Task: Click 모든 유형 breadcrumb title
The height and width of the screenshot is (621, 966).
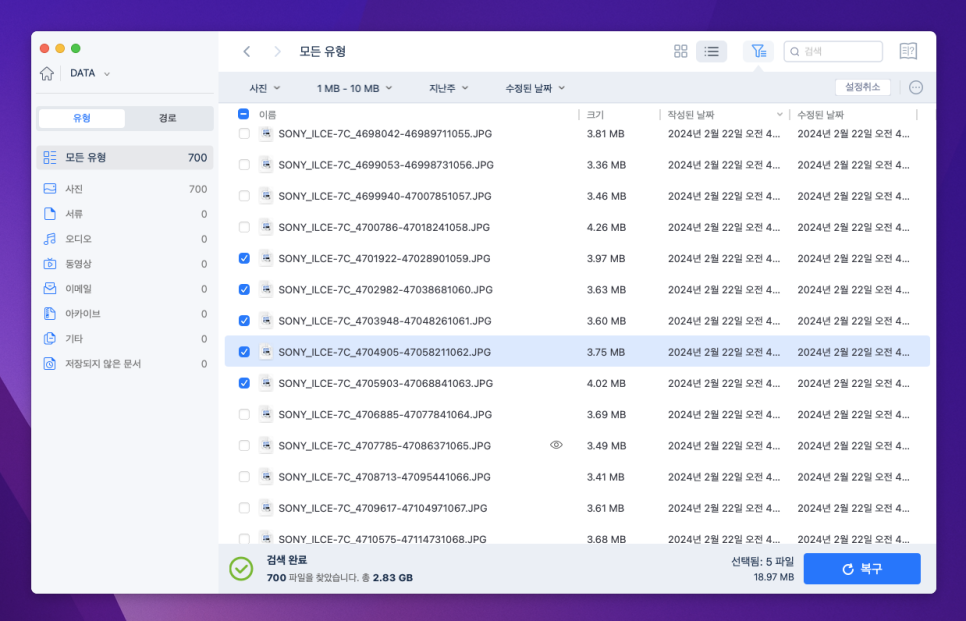Action: pyautogui.click(x=322, y=52)
